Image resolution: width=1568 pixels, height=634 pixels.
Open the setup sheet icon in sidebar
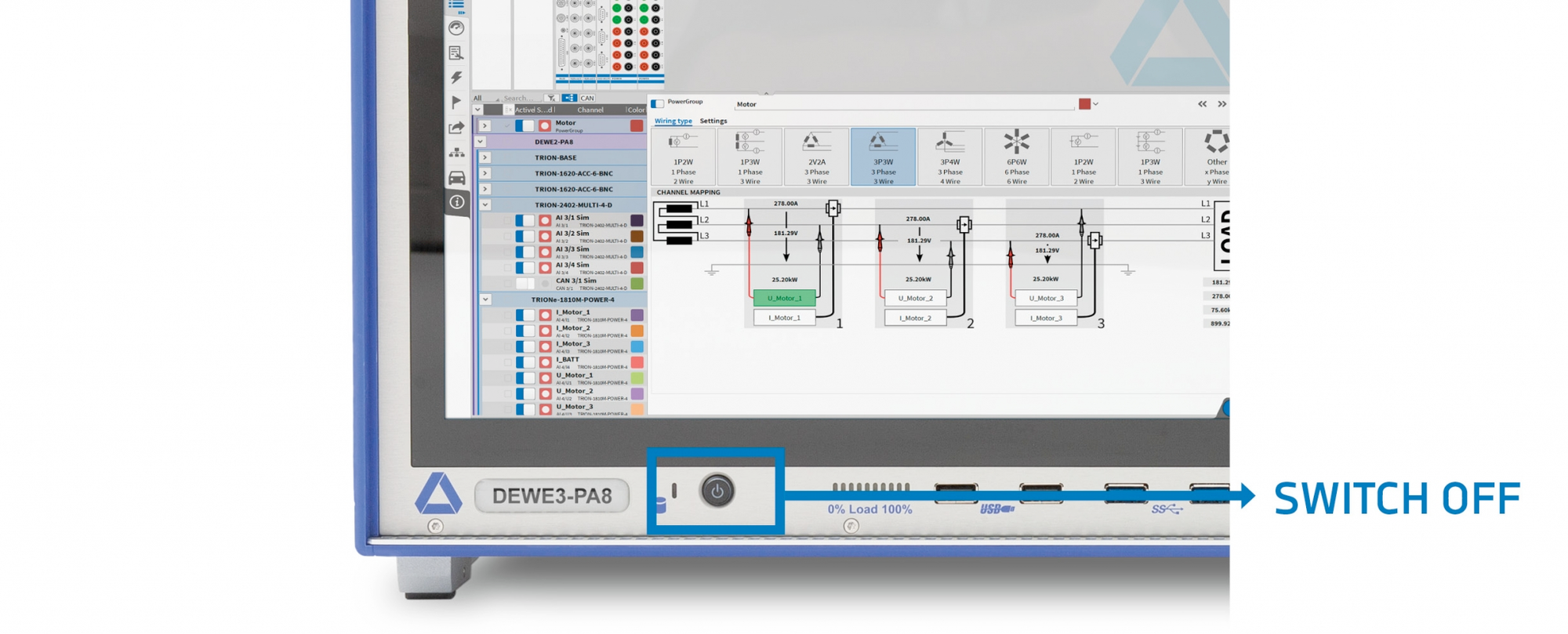(456, 53)
